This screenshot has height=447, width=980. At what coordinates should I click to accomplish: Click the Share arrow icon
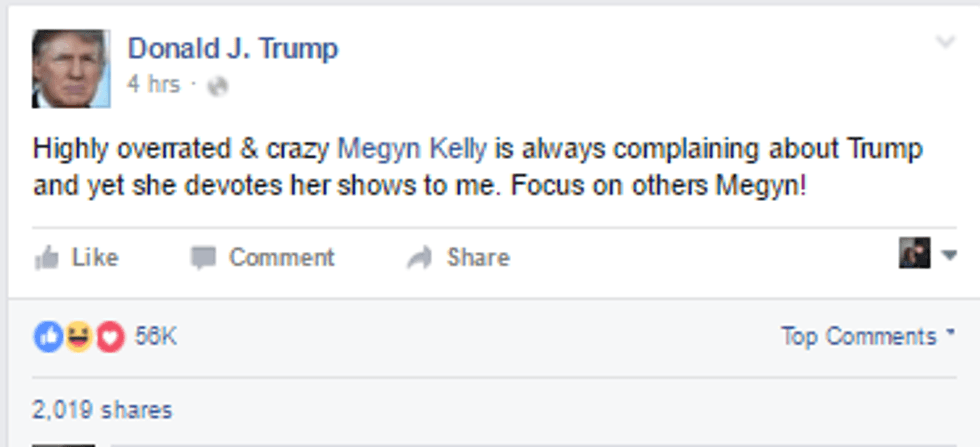click(418, 258)
